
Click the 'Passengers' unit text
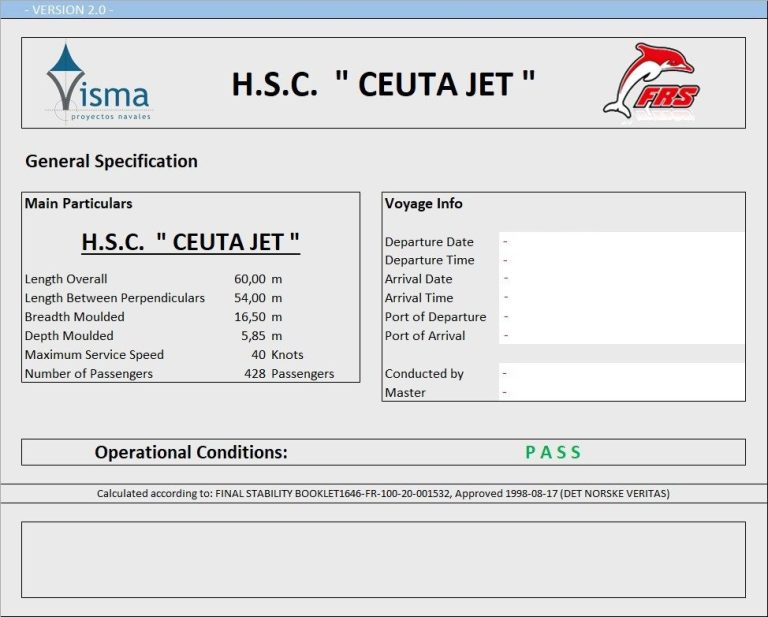303,374
